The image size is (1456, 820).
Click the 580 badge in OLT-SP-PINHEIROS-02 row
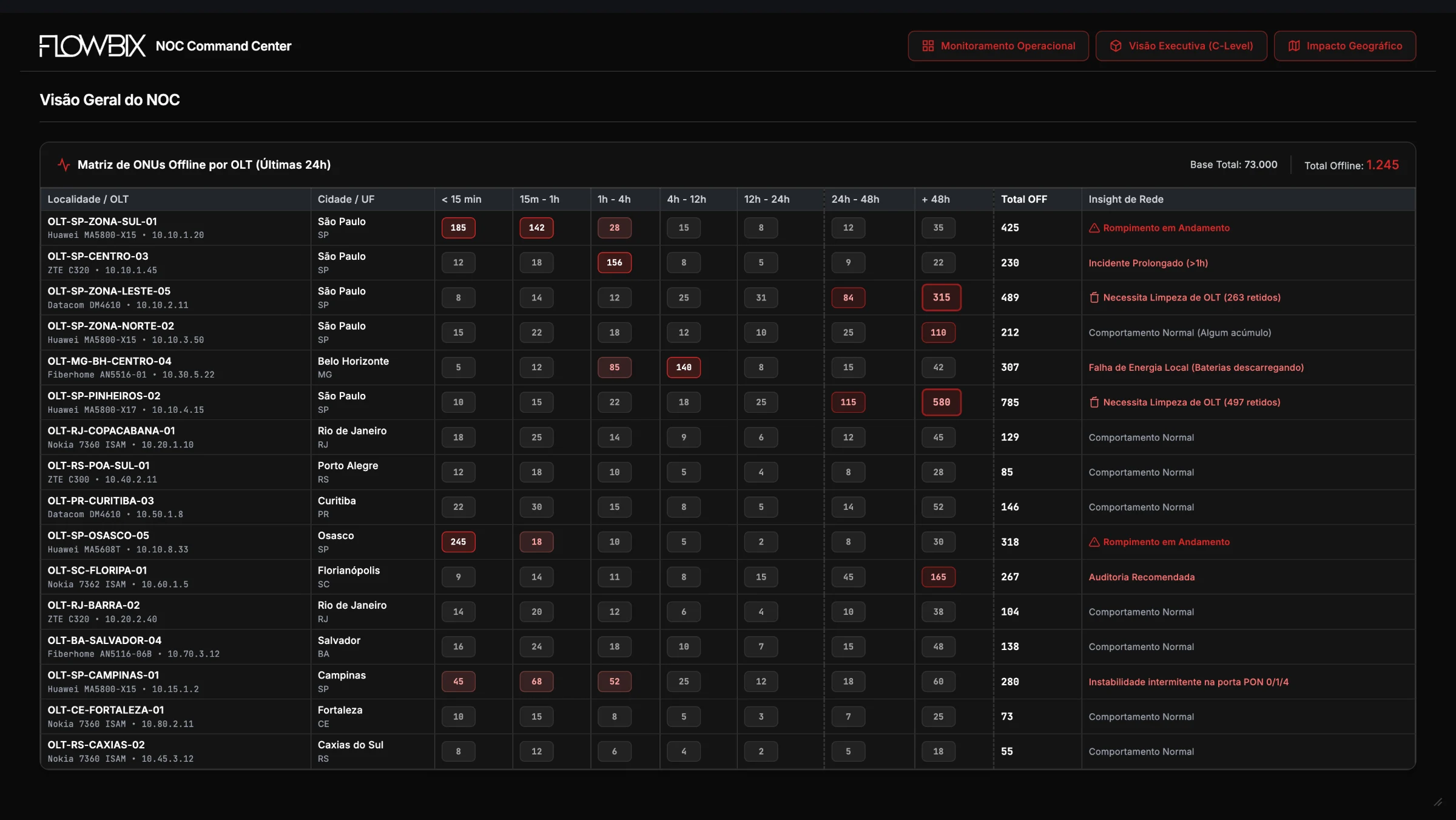(x=941, y=402)
